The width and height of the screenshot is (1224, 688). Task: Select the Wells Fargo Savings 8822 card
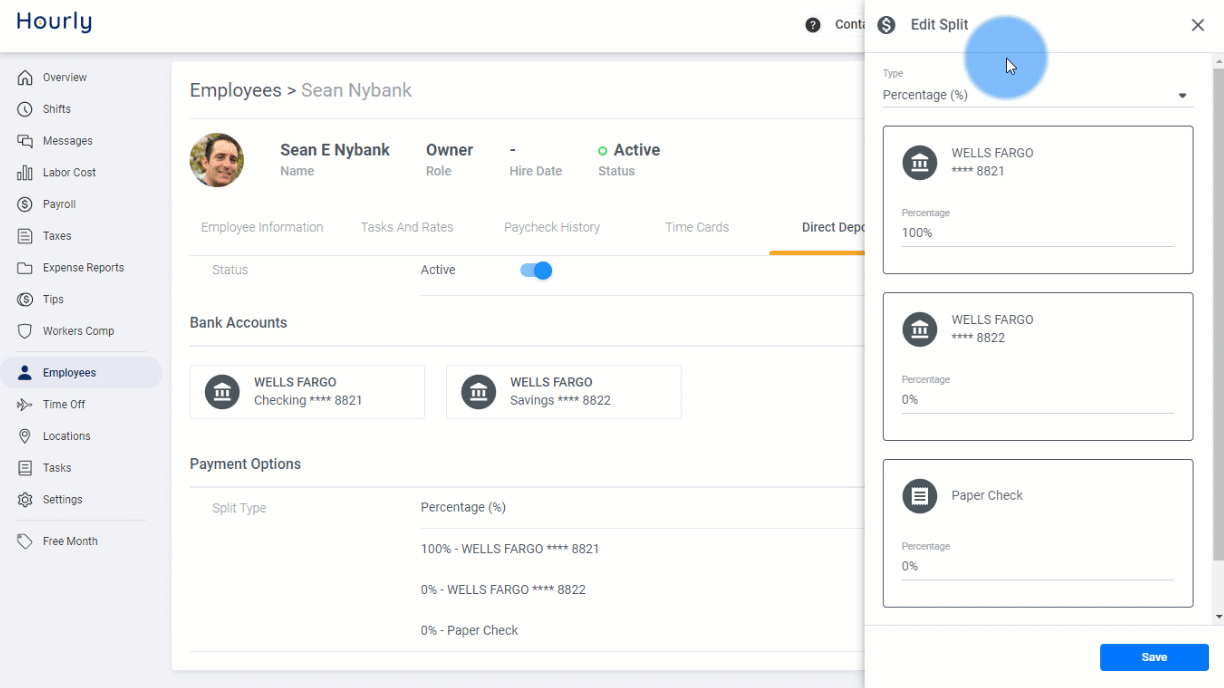pyautogui.click(x=564, y=391)
